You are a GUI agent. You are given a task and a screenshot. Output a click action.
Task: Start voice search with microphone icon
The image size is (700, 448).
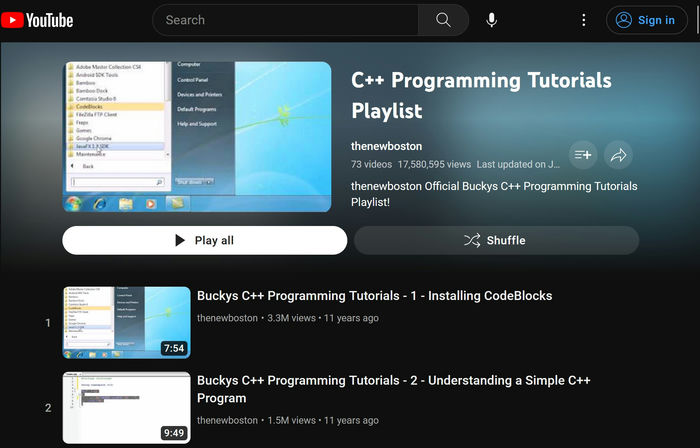(492, 20)
